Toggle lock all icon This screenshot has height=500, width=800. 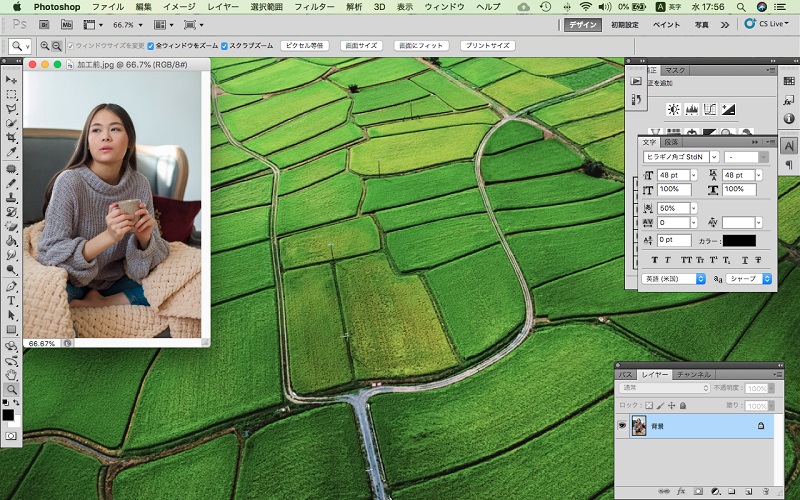tap(683, 406)
